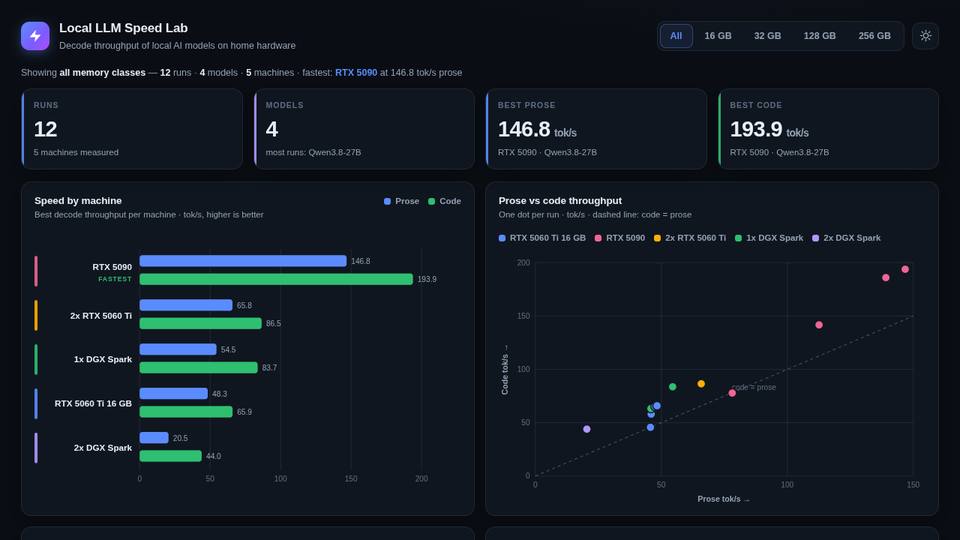
Task: Toggle RTX 5090 scatter legend entry
Action: click(x=620, y=238)
